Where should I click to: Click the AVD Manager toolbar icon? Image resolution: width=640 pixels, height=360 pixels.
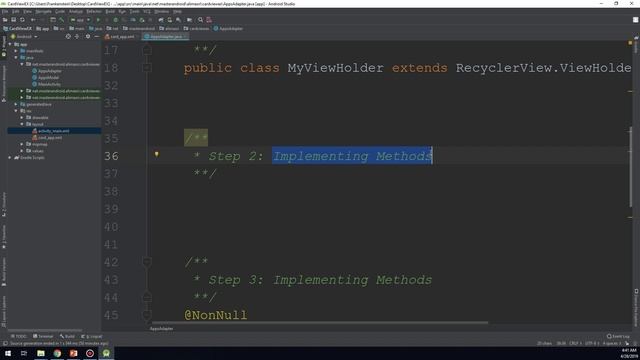[170, 20]
